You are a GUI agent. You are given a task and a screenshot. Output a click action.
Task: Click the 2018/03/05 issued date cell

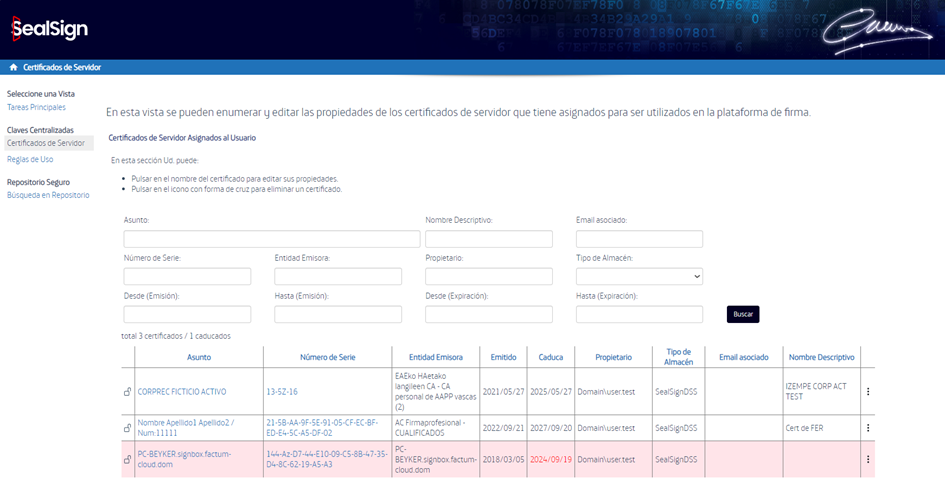tap(503, 459)
